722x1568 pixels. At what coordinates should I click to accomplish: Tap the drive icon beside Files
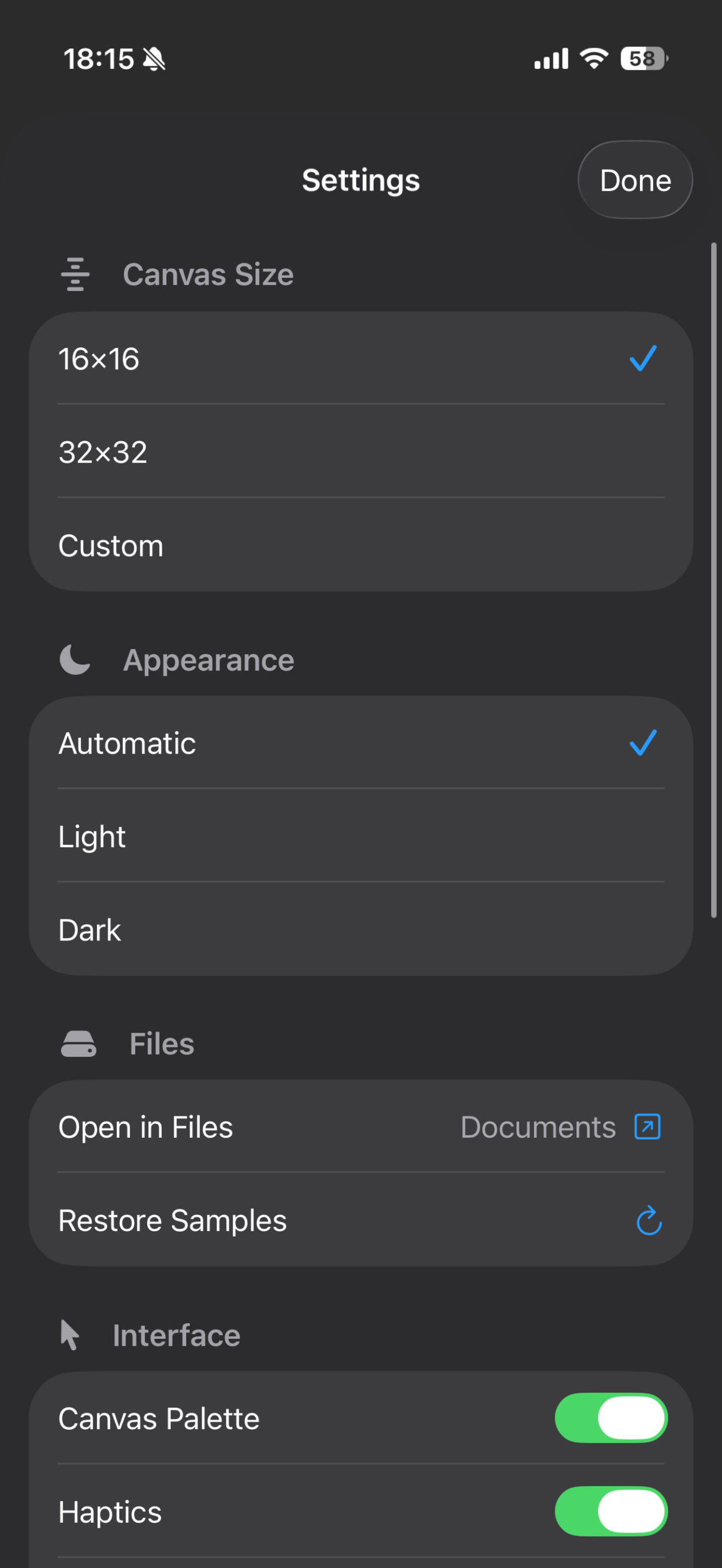click(79, 1044)
